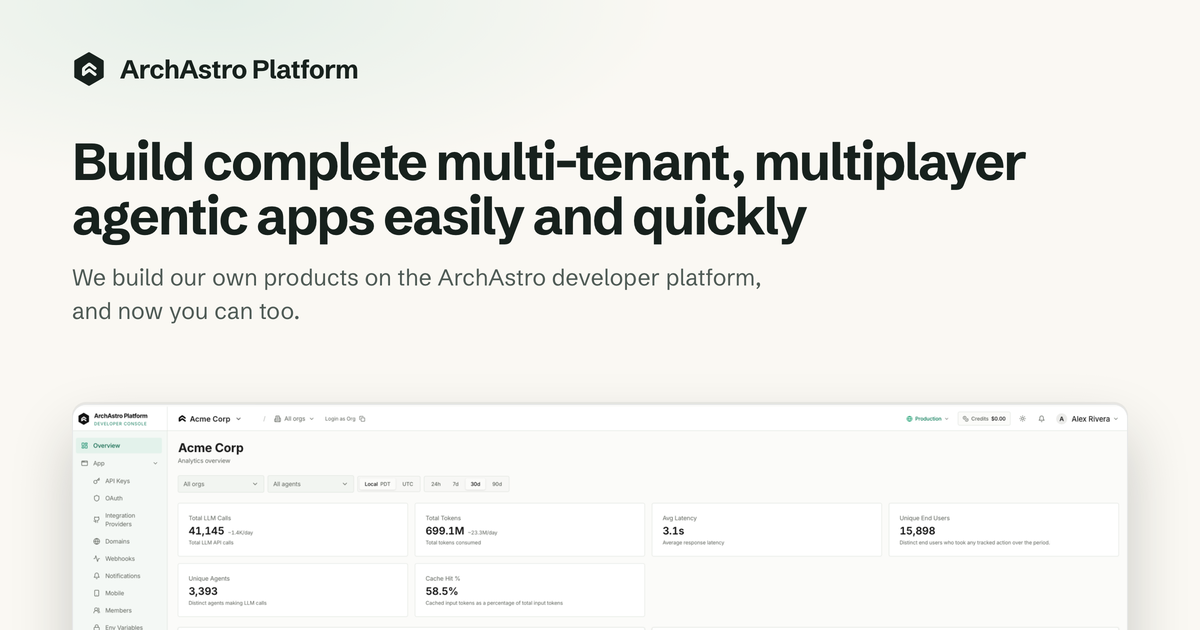Open Env Variables via its lock icon
The image size is (1200, 630).
coord(96,627)
